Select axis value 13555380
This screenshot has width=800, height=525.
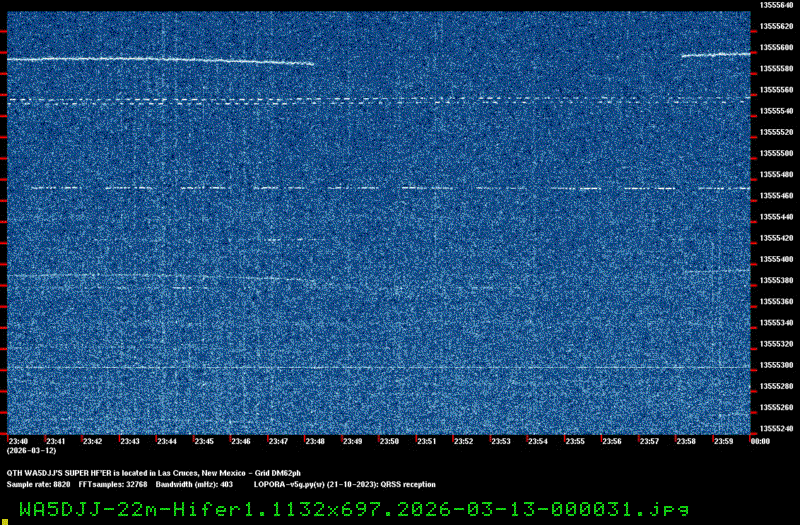(776, 280)
